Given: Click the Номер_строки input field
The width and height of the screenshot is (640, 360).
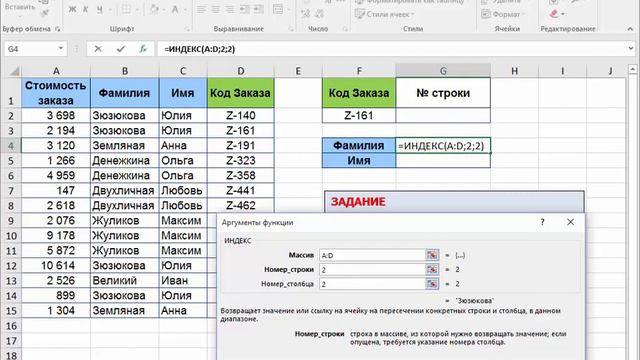Looking at the screenshot, I should (372, 269).
